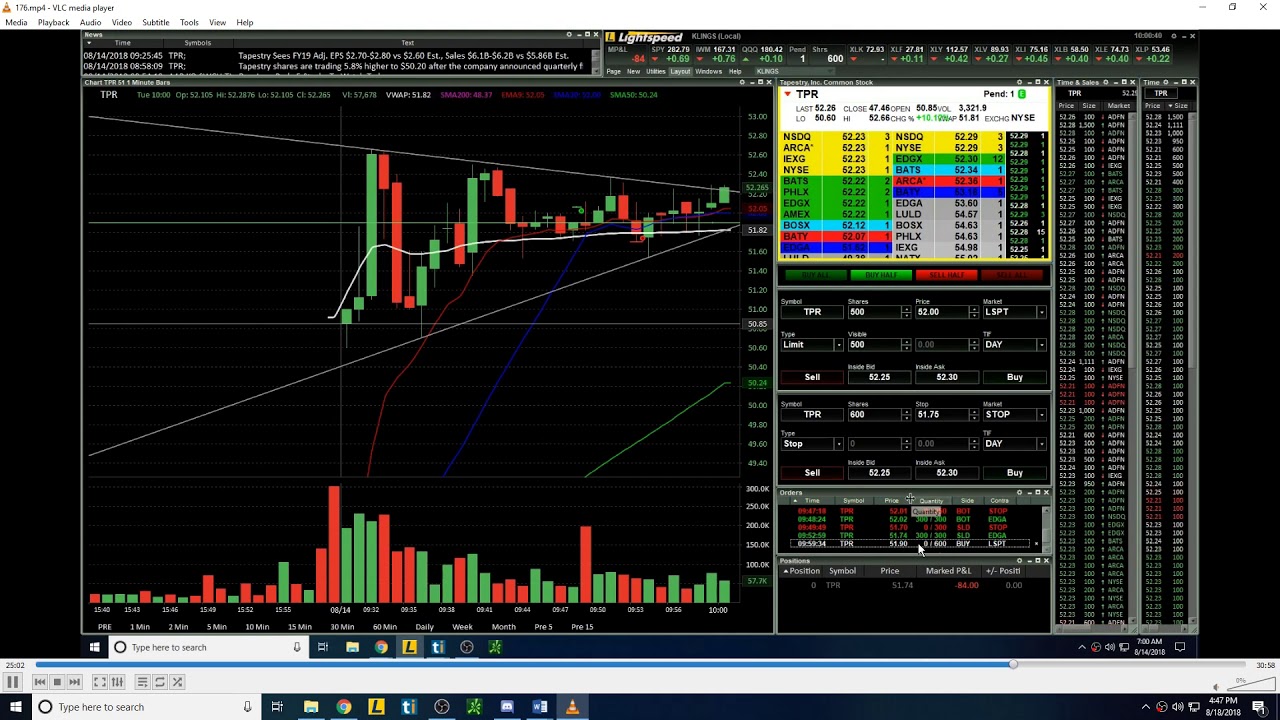Select the 5 Min chart timeframe
This screenshot has height=720, width=1280.
(216, 627)
